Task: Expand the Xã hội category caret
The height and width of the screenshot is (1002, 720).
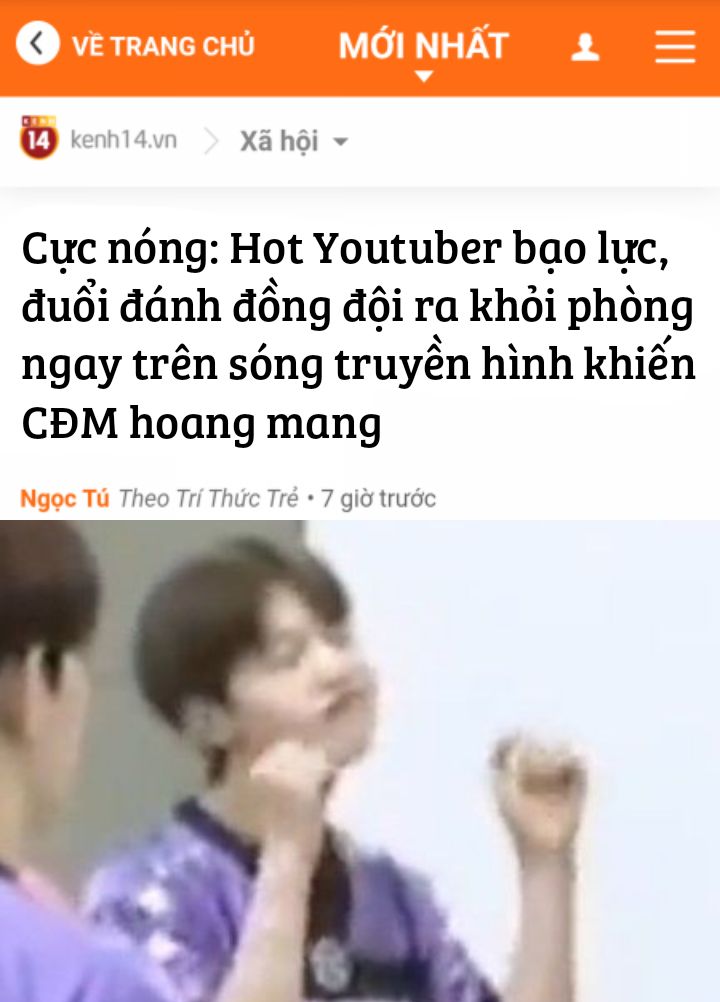Action: 341,142
